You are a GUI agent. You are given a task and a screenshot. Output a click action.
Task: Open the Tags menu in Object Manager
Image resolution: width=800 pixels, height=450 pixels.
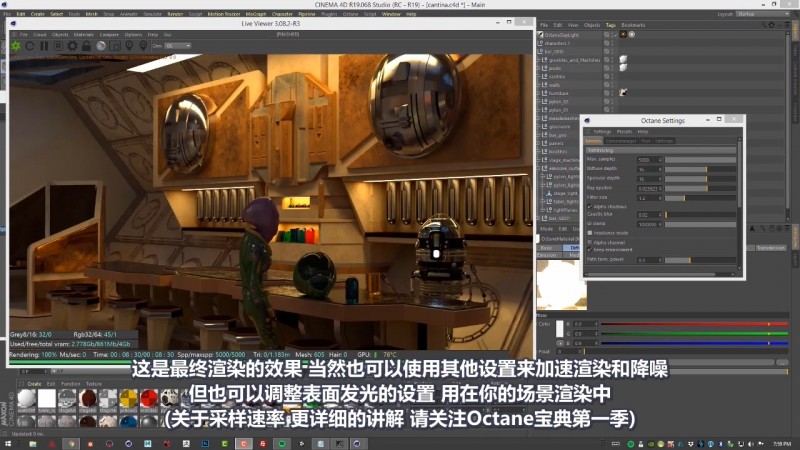[611, 25]
